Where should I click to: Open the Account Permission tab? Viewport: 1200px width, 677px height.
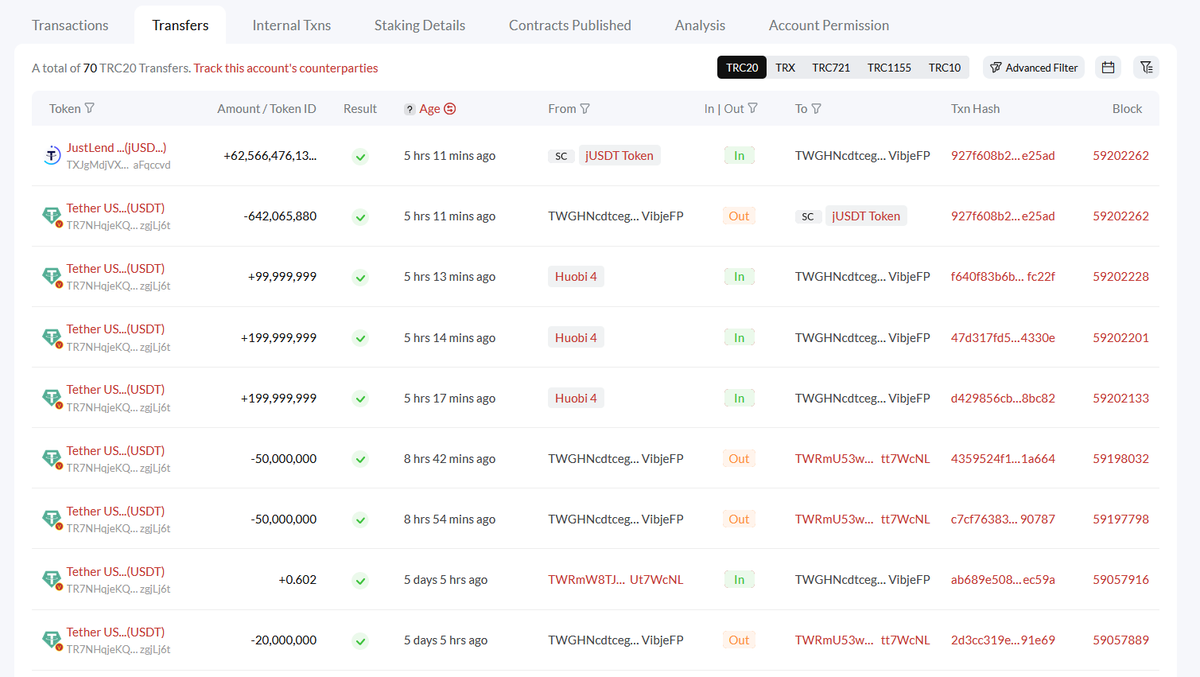coord(829,25)
